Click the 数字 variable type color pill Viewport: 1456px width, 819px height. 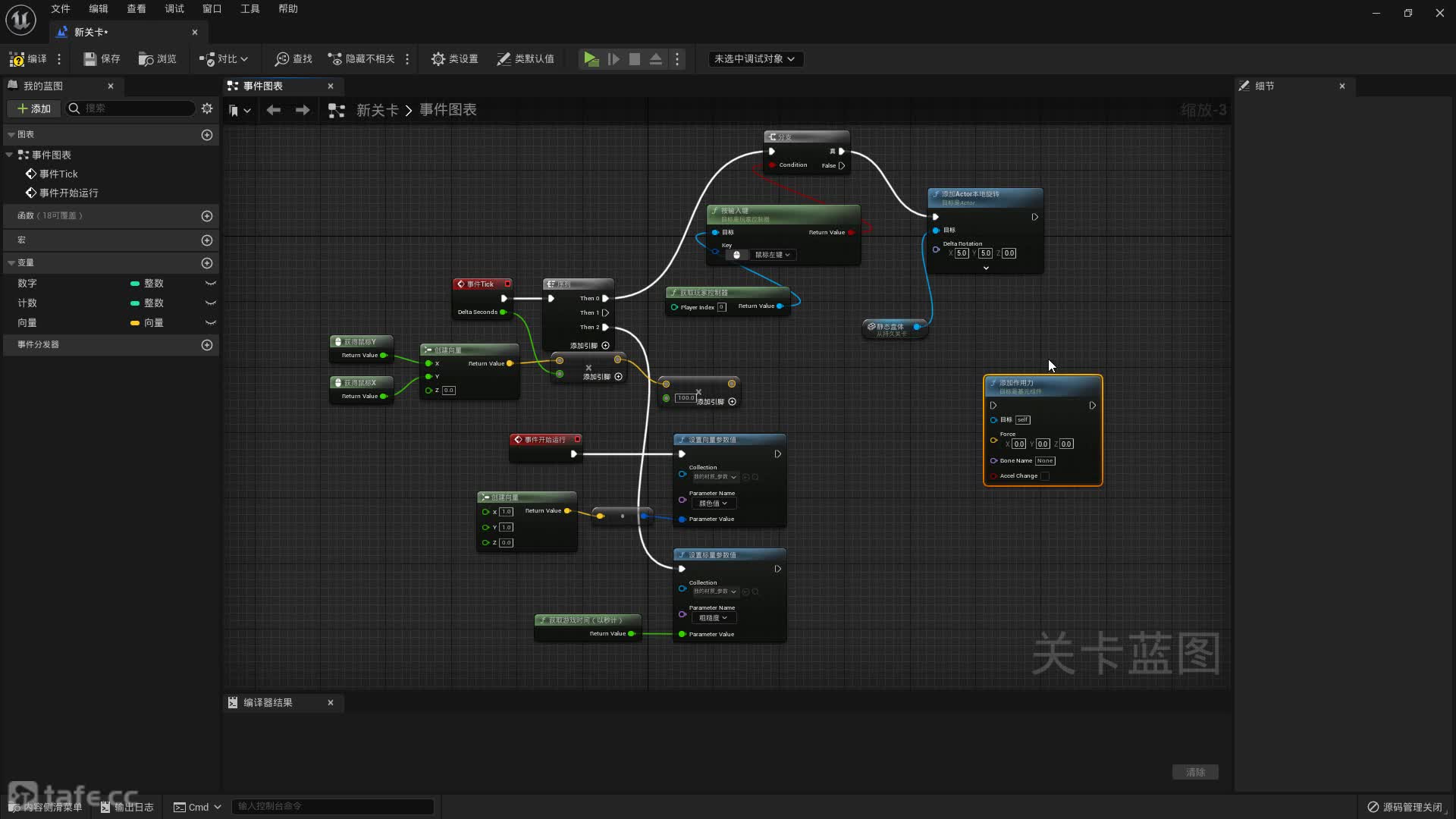coord(135,283)
